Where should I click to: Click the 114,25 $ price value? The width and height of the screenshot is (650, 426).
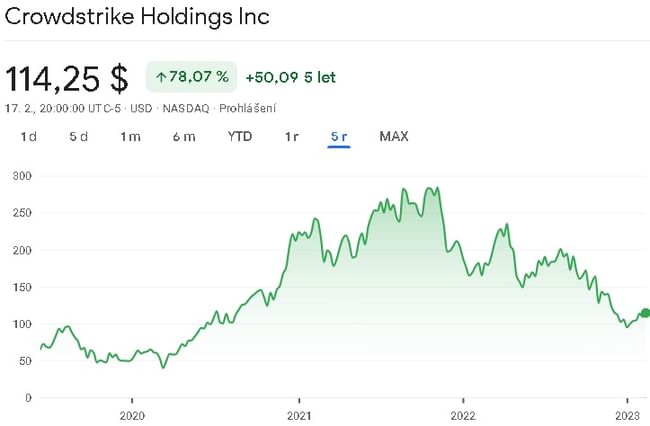pyautogui.click(x=68, y=77)
